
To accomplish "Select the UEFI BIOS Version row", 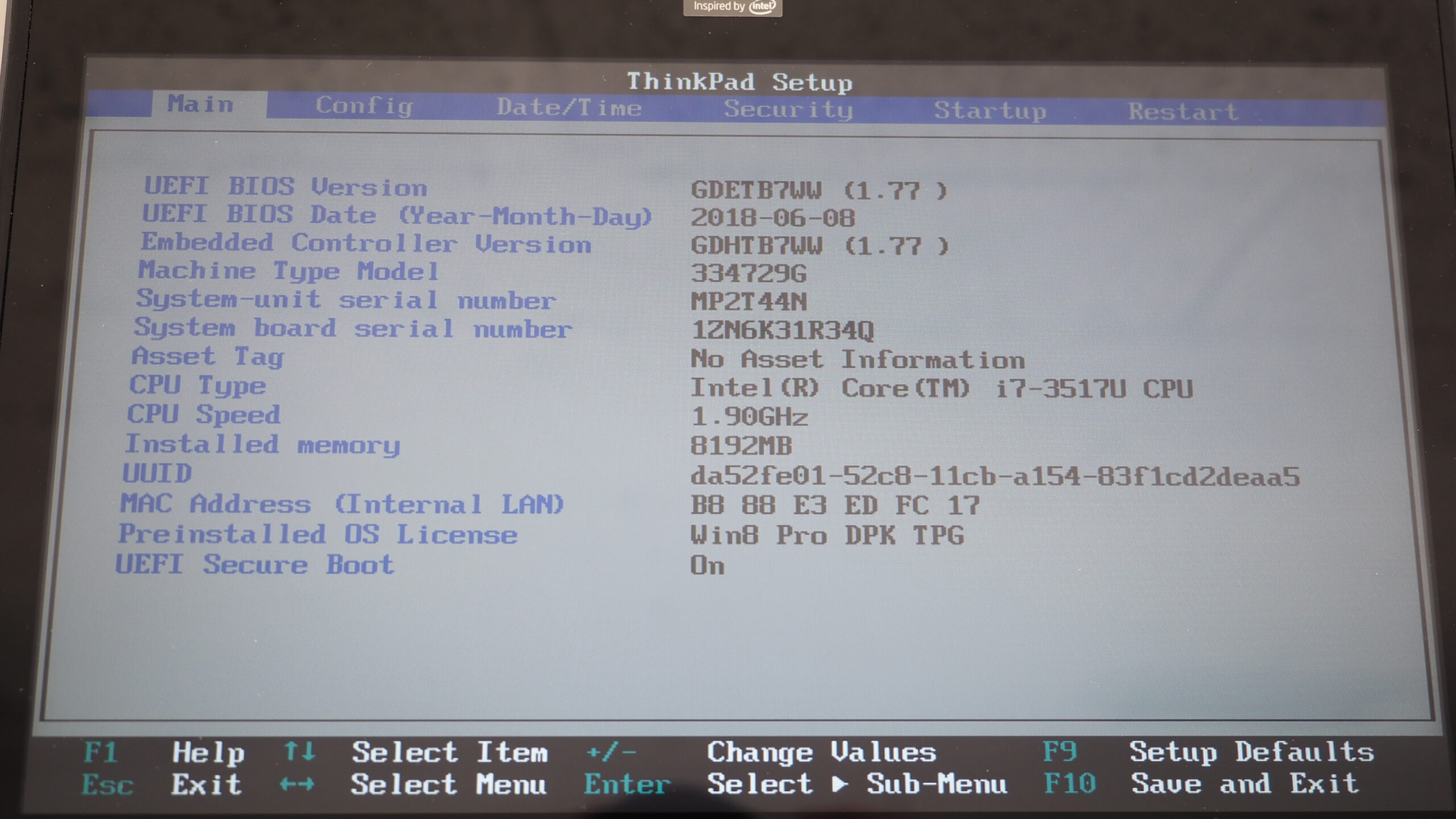I will pyautogui.click(x=285, y=187).
